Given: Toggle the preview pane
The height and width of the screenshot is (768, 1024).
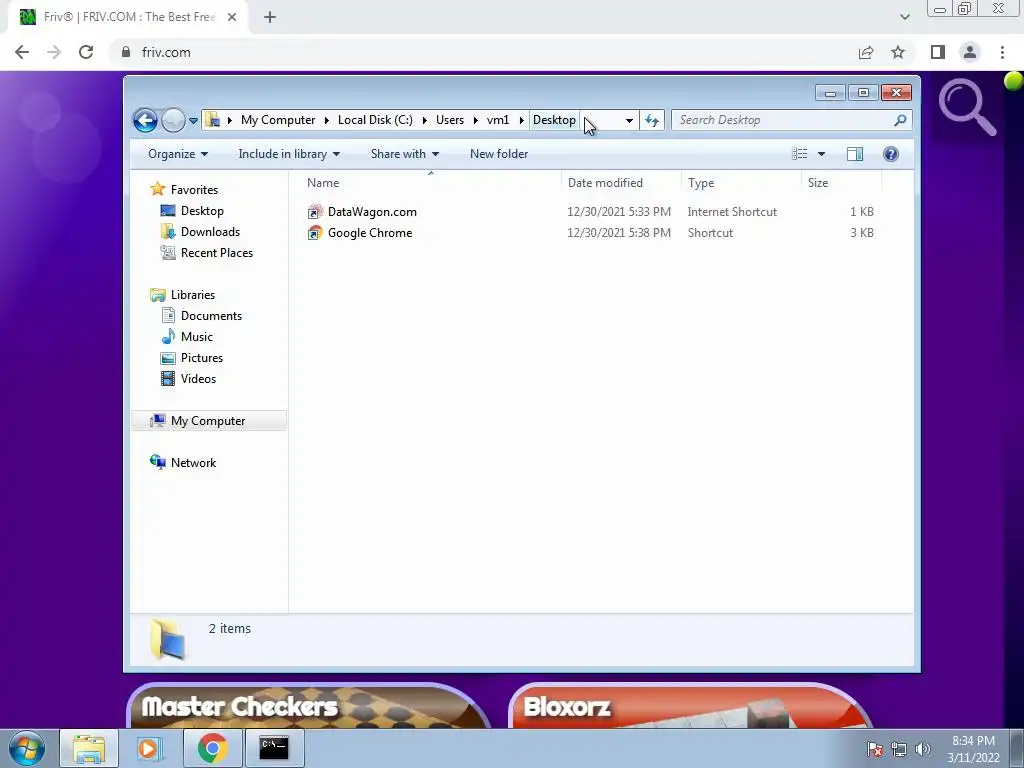Looking at the screenshot, I should point(855,154).
